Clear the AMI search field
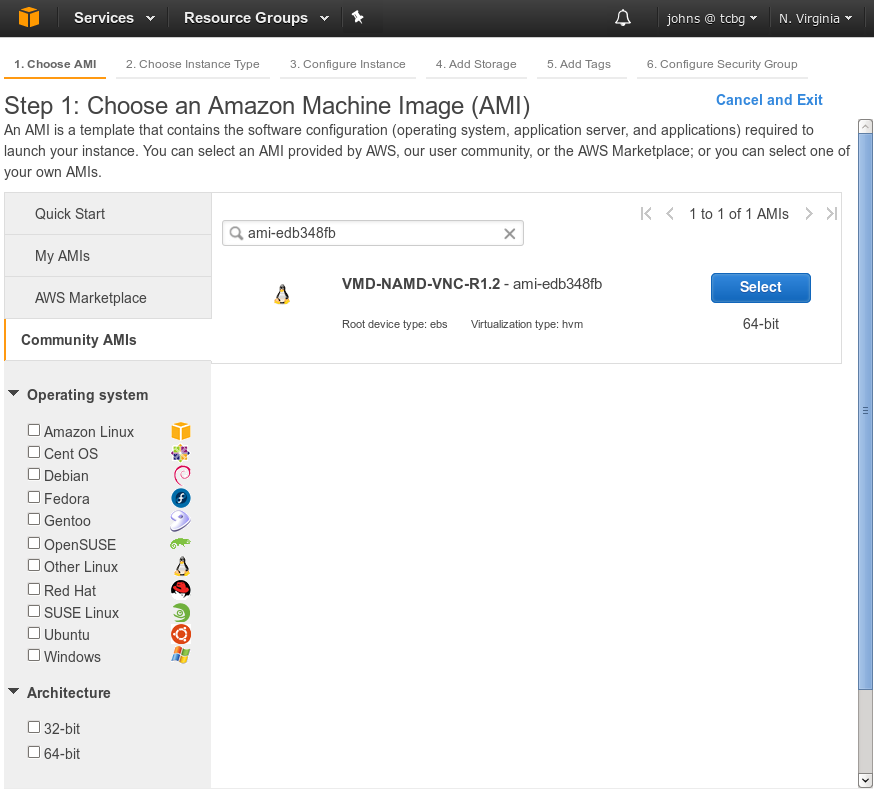874x796 pixels. click(509, 234)
